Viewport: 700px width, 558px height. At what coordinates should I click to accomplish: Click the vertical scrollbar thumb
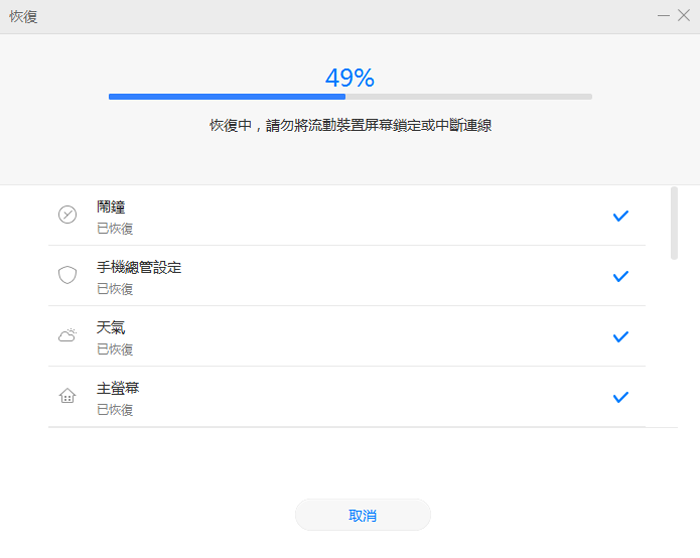pos(674,223)
